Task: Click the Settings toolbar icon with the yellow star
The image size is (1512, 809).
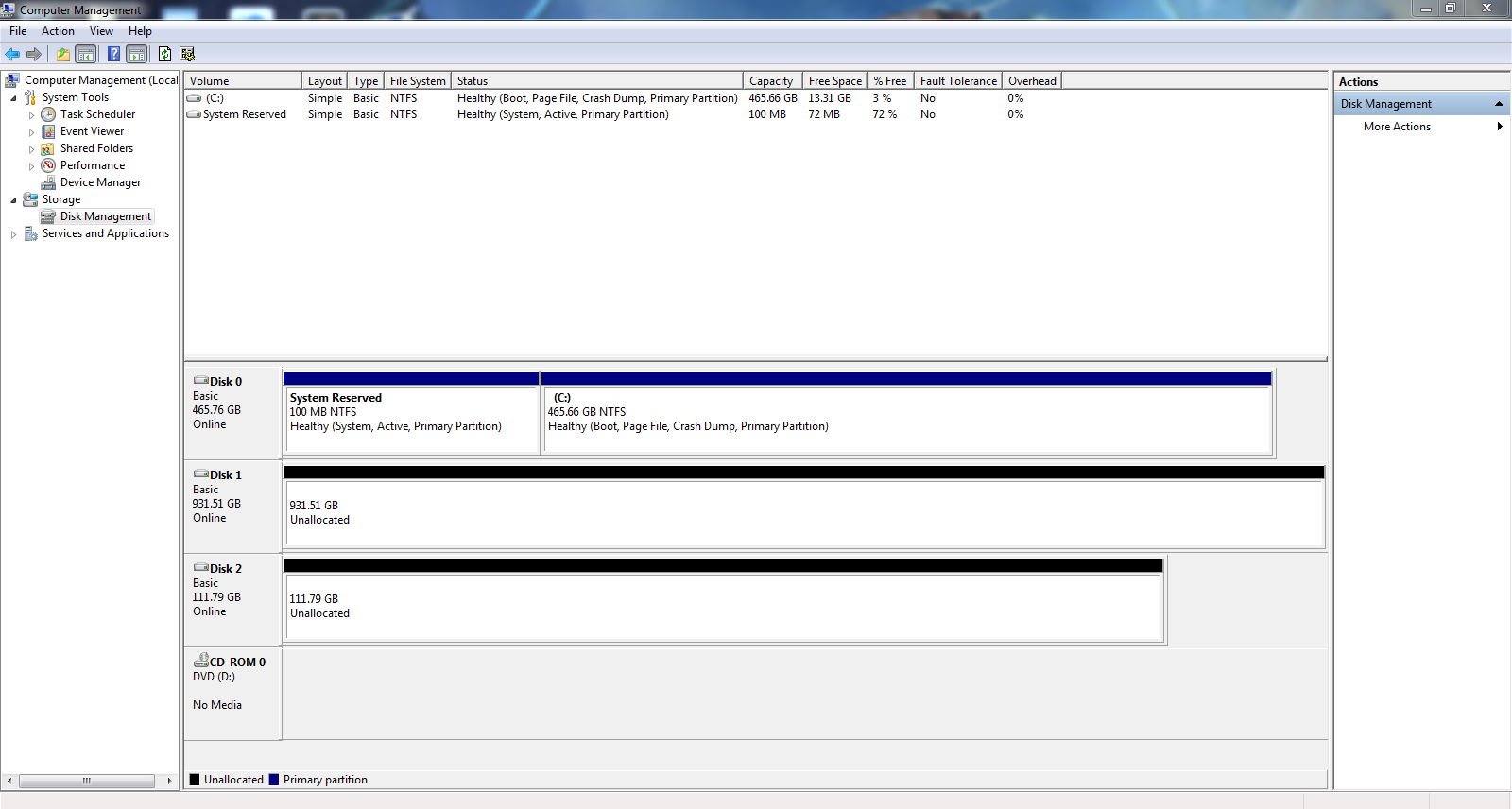Action: [x=187, y=54]
